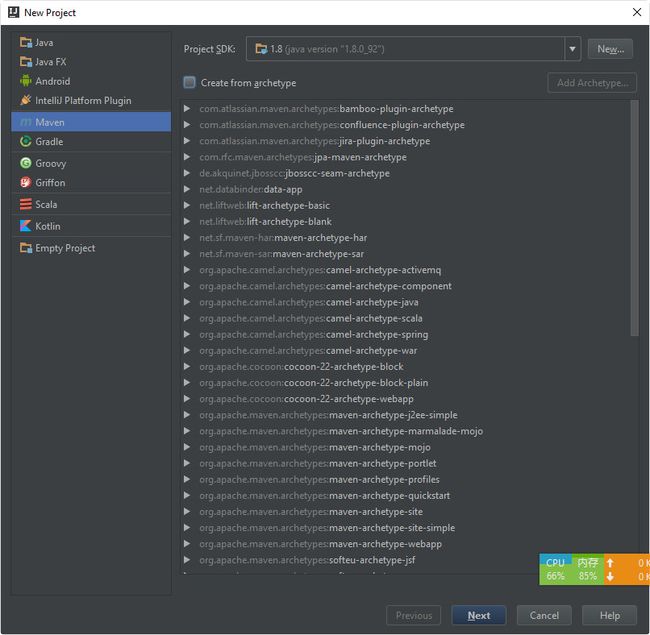The image size is (650, 635).
Task: Expand bamboo-plugin-archetype entry
Action: pyautogui.click(x=187, y=109)
